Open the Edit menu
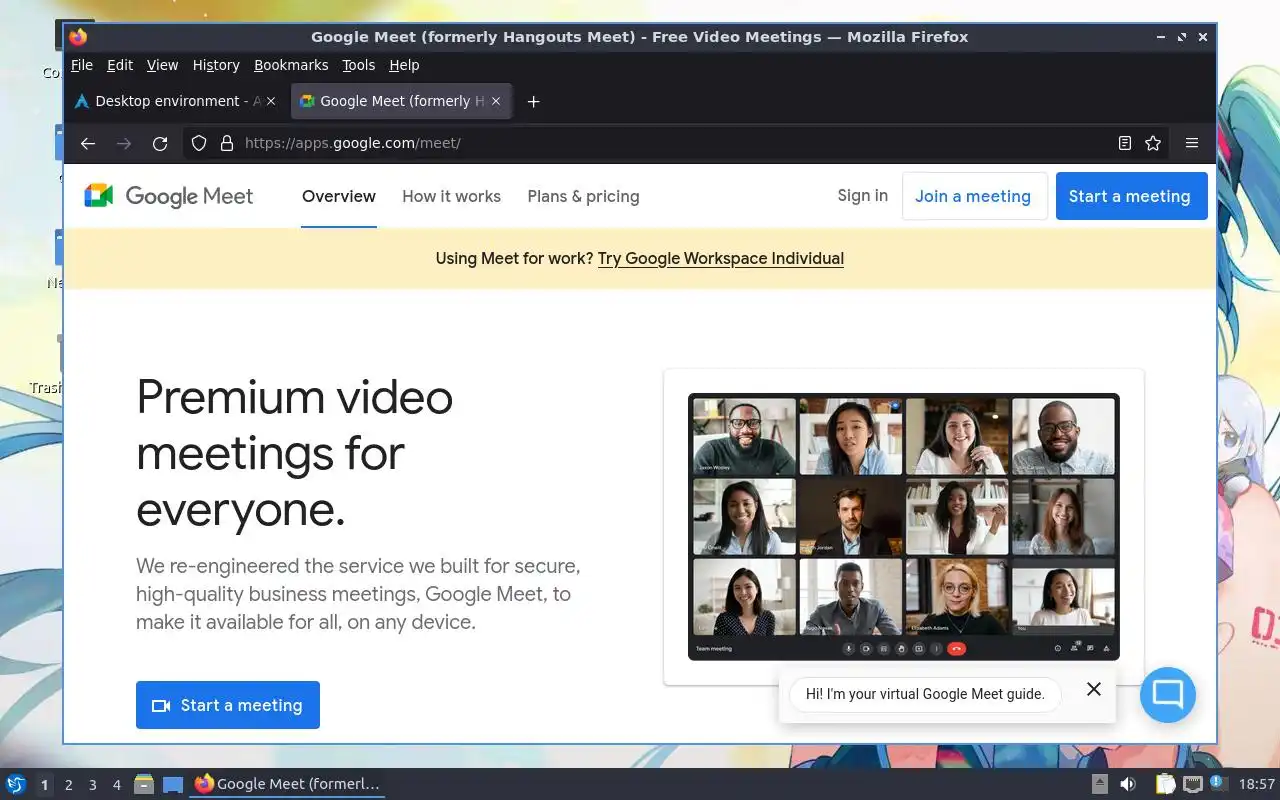The width and height of the screenshot is (1280, 800). 120,65
